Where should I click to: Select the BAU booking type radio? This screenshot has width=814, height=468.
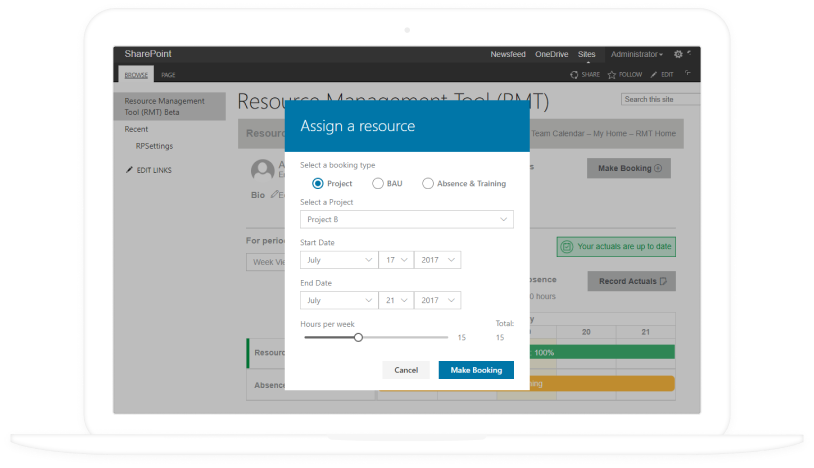pyautogui.click(x=378, y=183)
